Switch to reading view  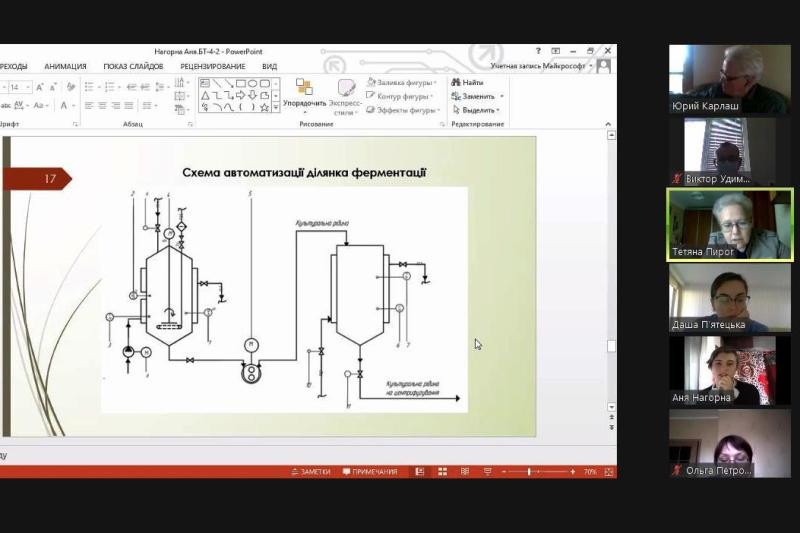point(464,471)
